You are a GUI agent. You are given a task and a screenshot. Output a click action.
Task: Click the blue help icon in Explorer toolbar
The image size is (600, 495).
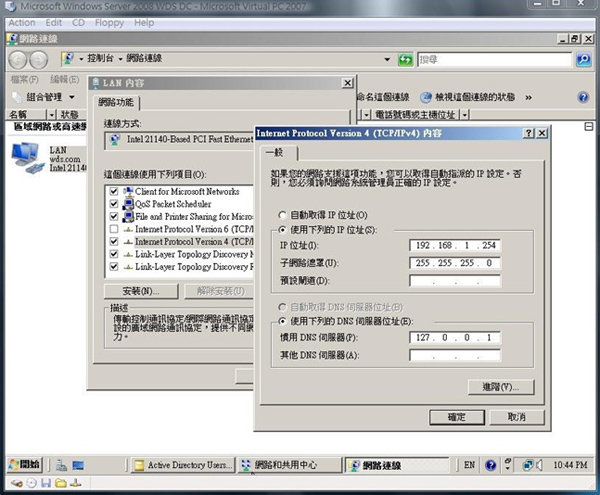[583, 97]
